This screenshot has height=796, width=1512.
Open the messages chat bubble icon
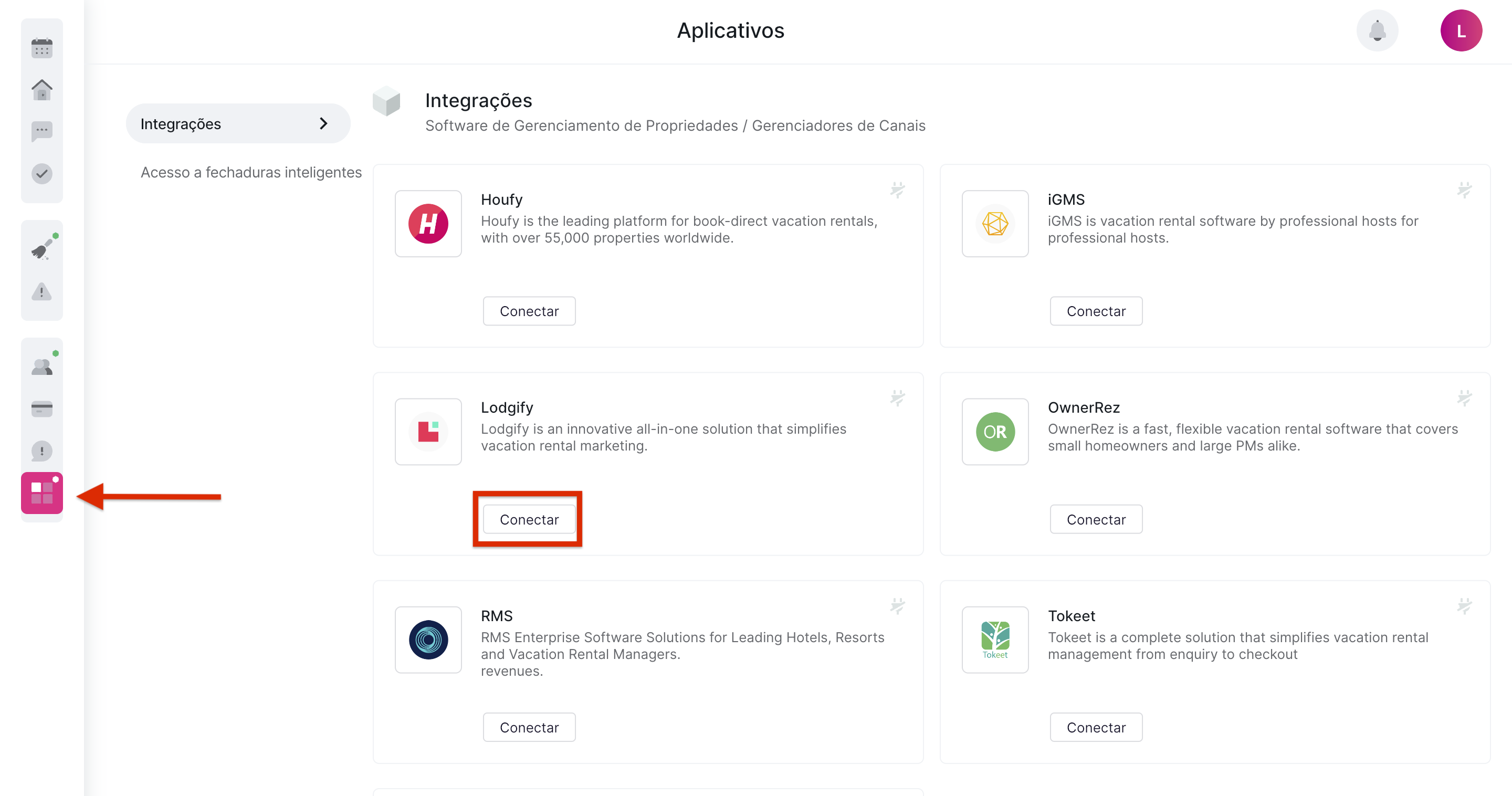pos(41,131)
